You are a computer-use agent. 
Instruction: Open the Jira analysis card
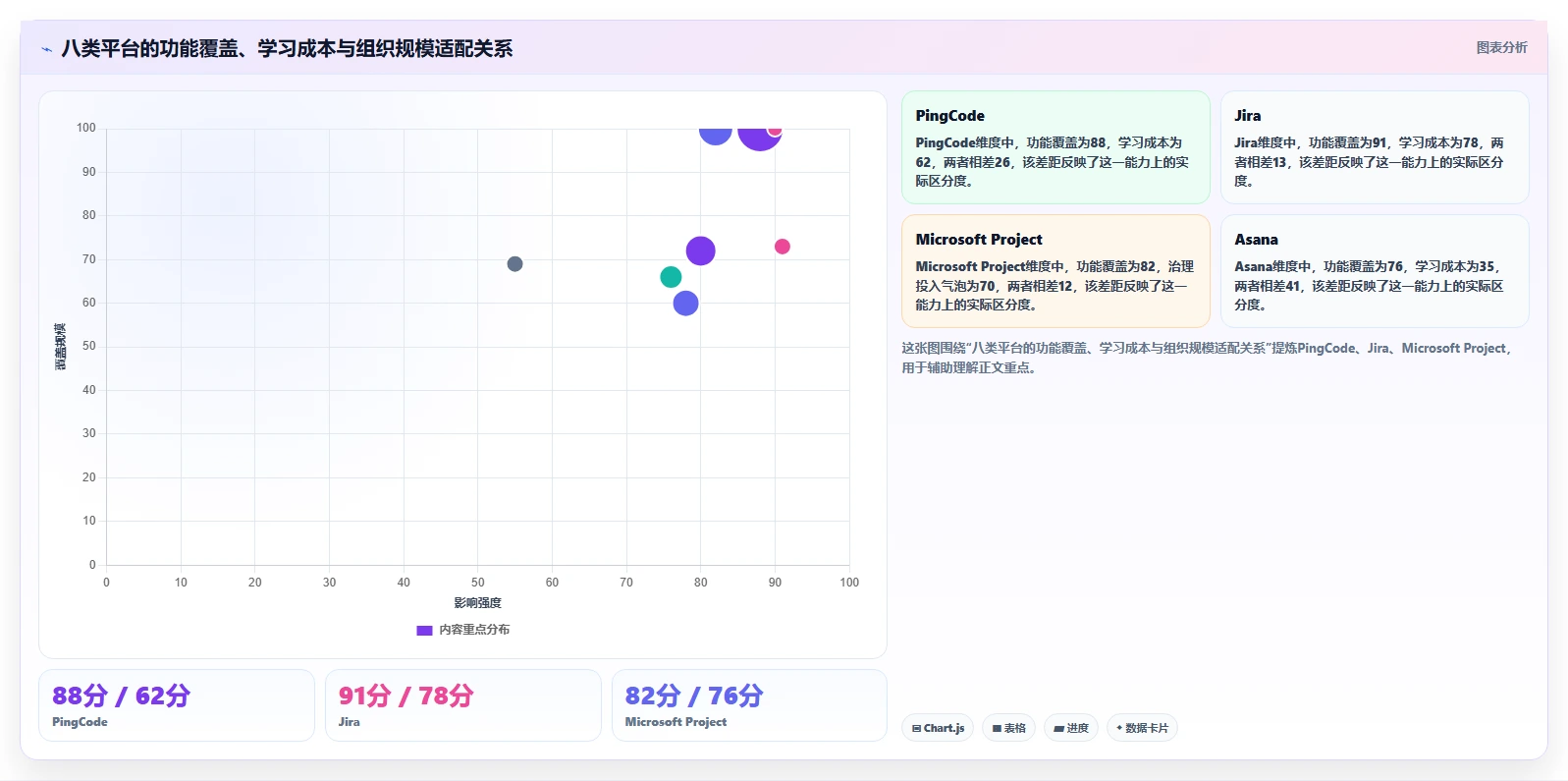pos(1375,147)
